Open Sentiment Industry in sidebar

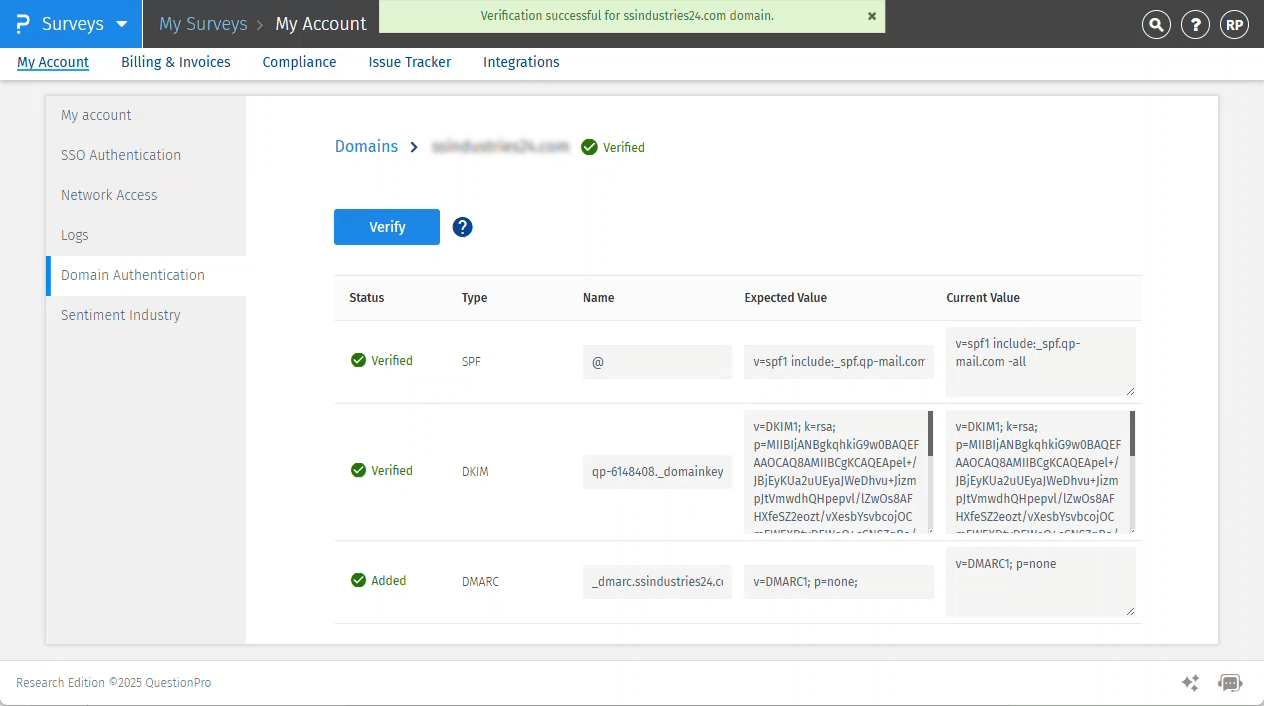point(146,315)
